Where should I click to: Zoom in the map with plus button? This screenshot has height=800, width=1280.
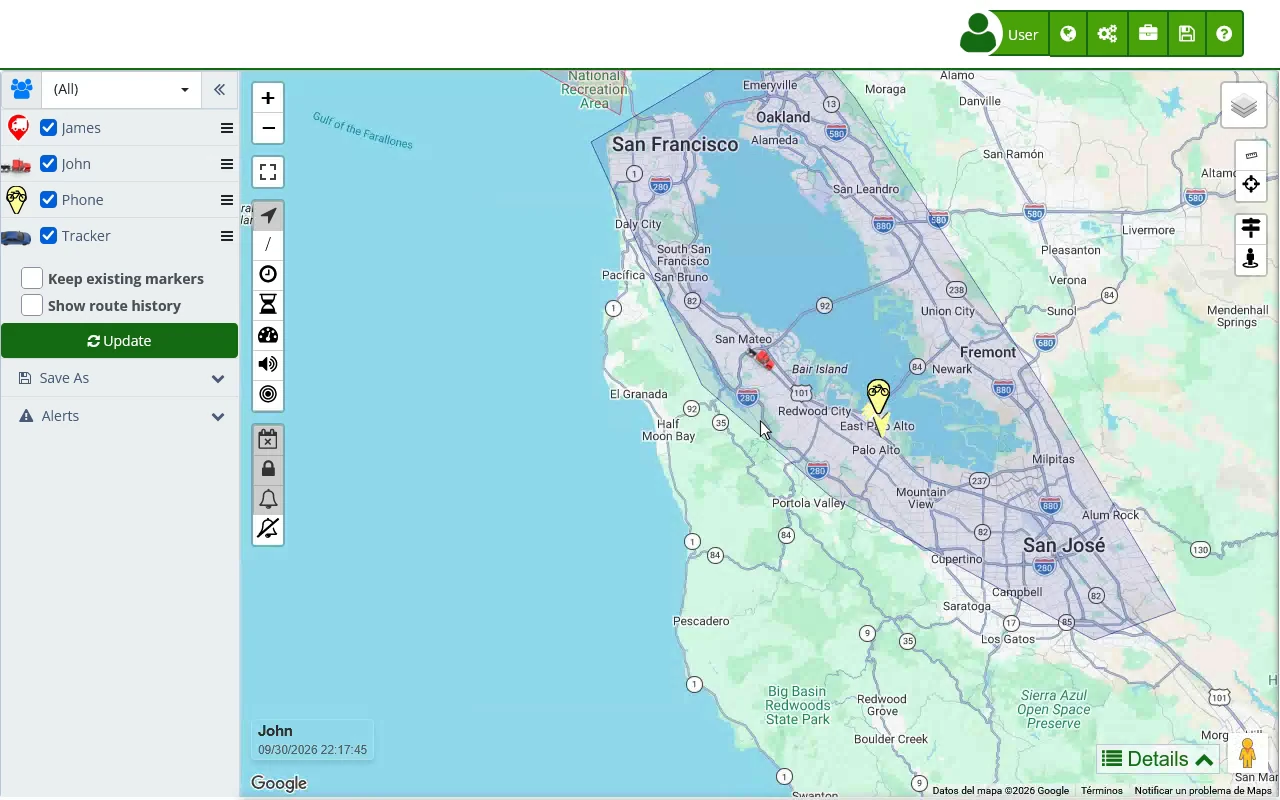click(x=268, y=98)
